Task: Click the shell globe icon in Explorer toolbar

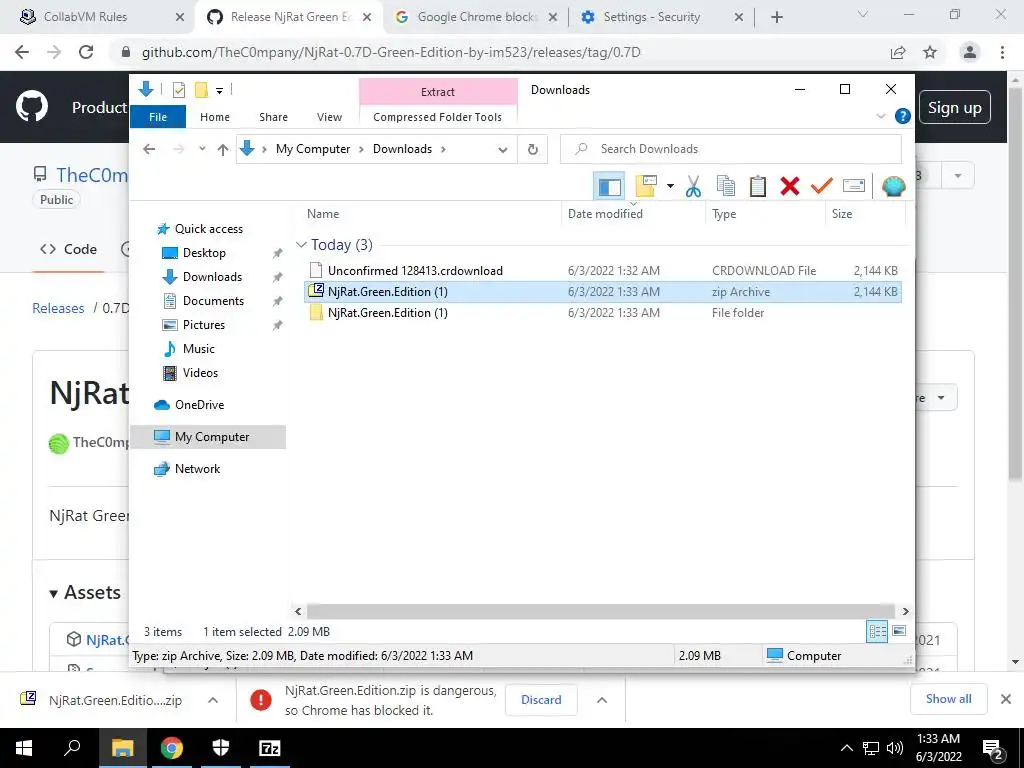Action: [x=893, y=186]
